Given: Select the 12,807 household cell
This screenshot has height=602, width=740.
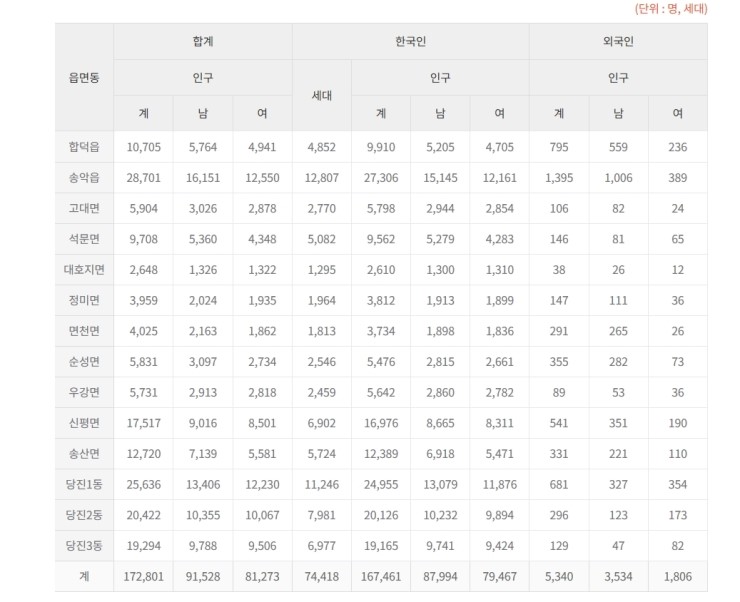Looking at the screenshot, I should 322,178.
